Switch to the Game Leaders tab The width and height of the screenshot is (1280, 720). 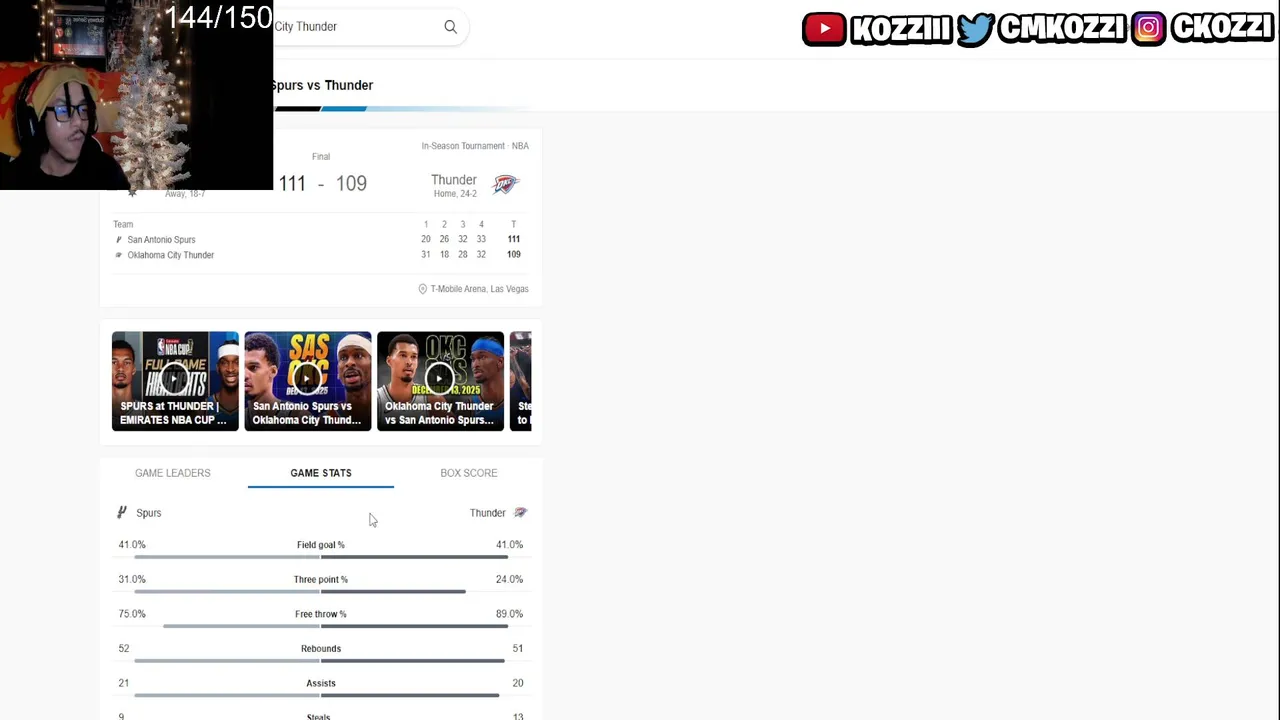(x=173, y=473)
